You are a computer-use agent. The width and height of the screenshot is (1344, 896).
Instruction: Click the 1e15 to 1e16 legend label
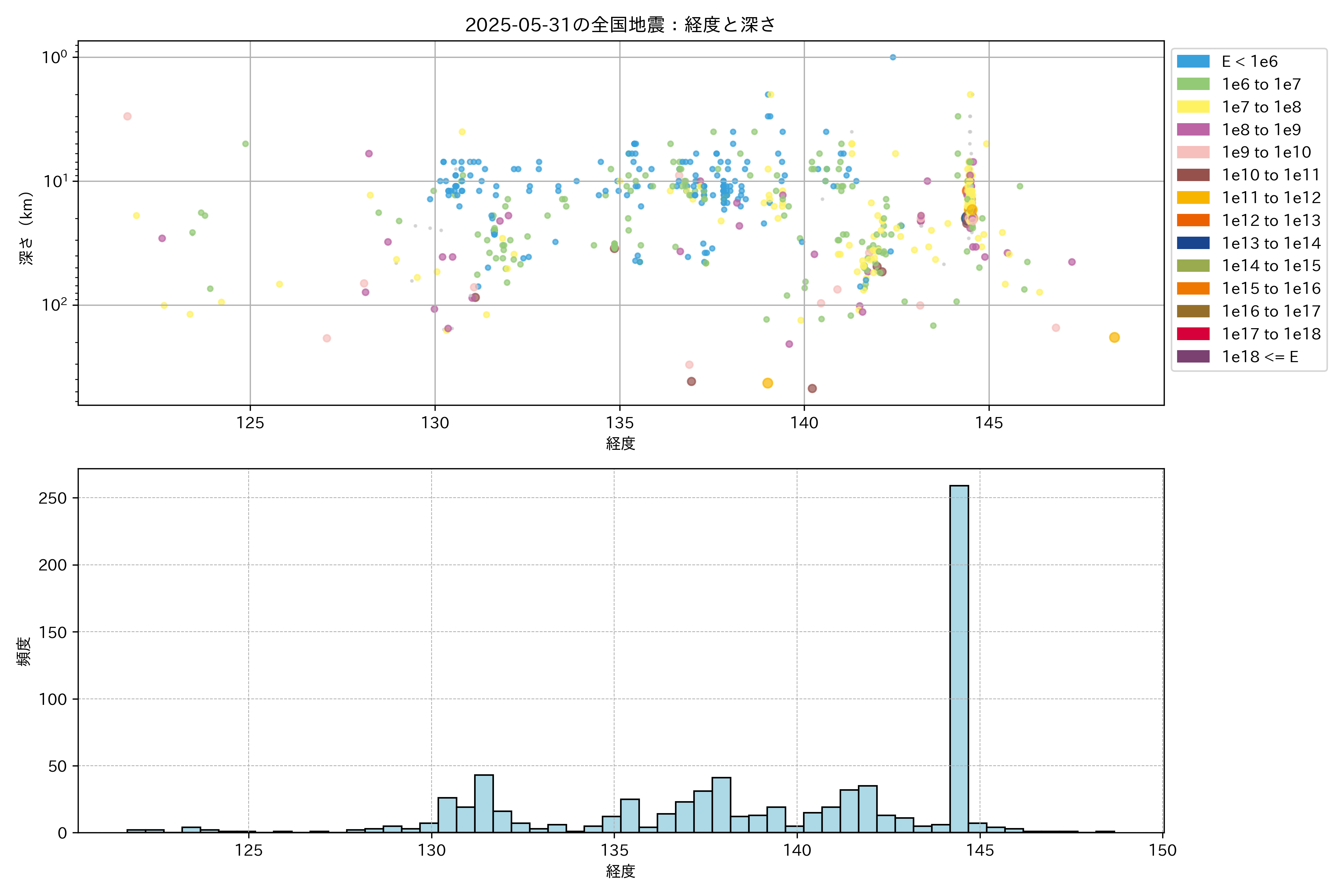(x=1271, y=289)
